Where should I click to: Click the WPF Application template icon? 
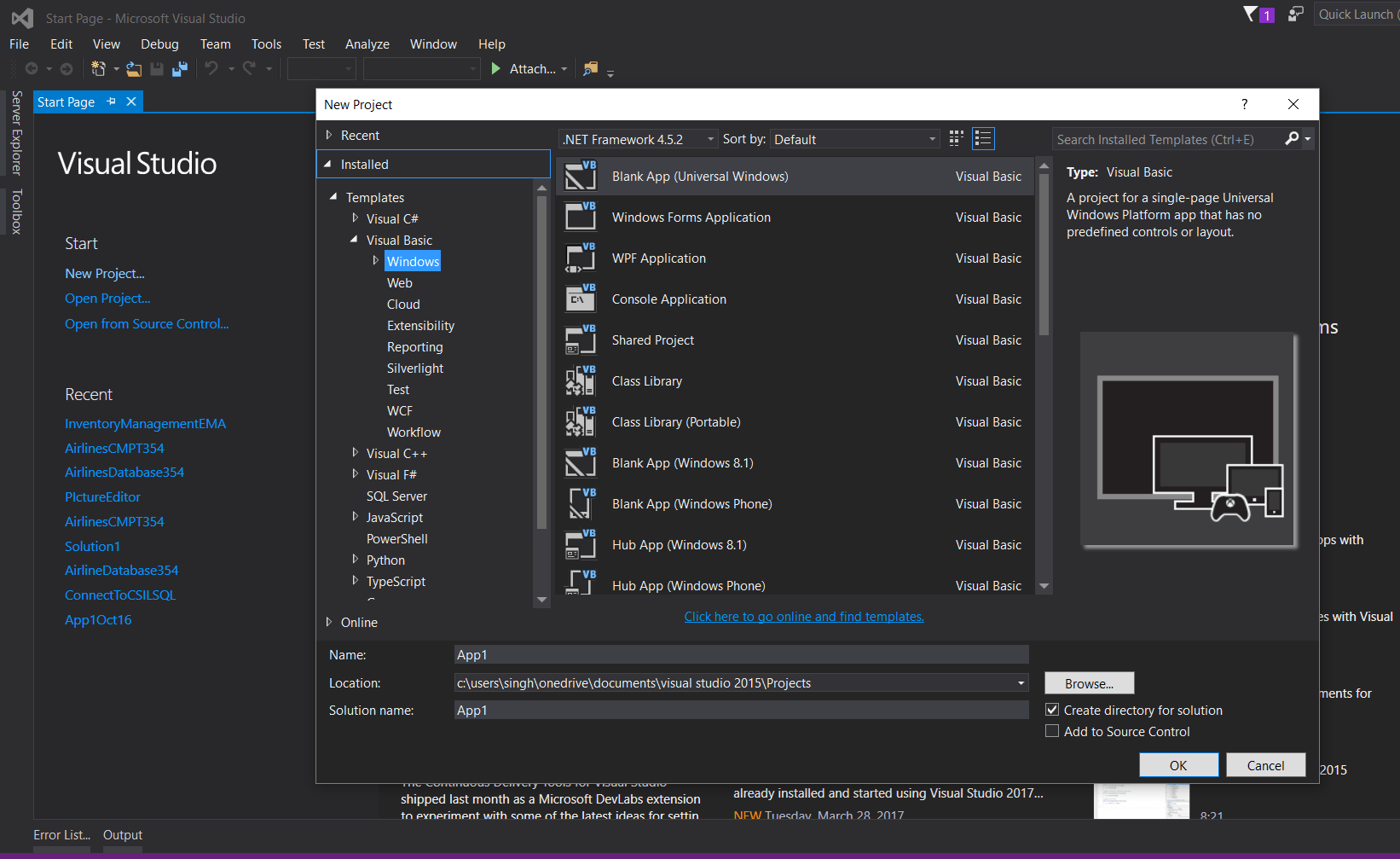581,258
